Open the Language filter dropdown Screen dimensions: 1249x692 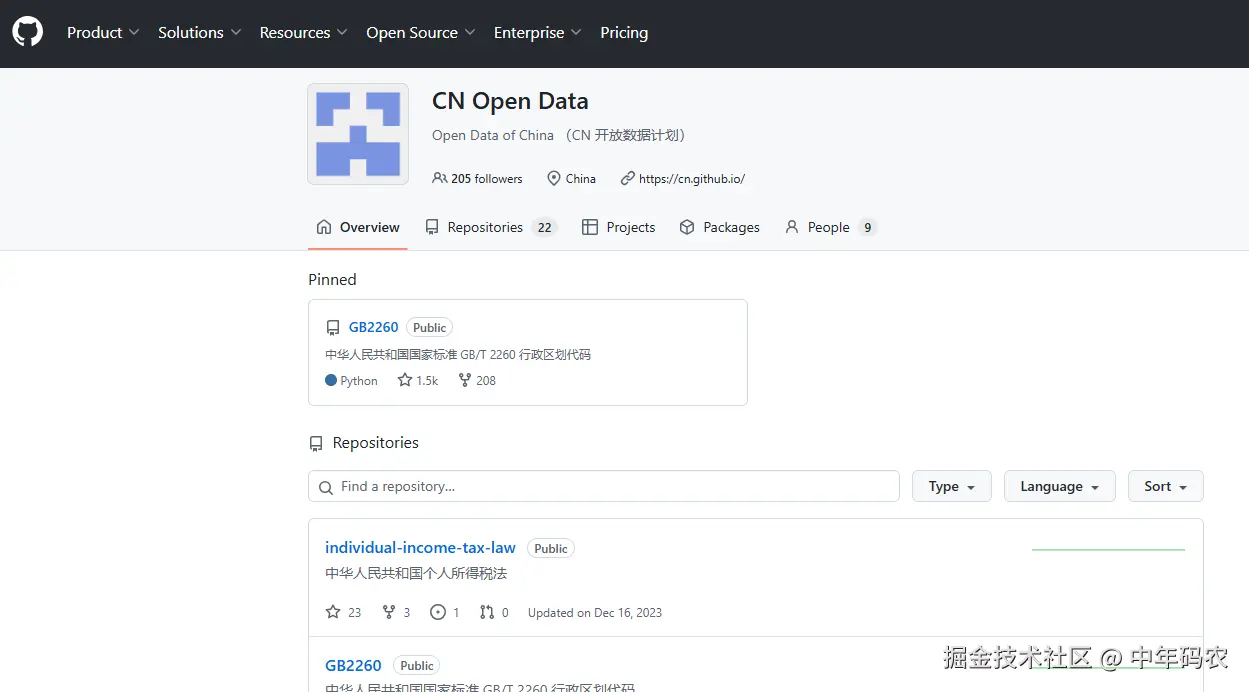click(x=1060, y=486)
